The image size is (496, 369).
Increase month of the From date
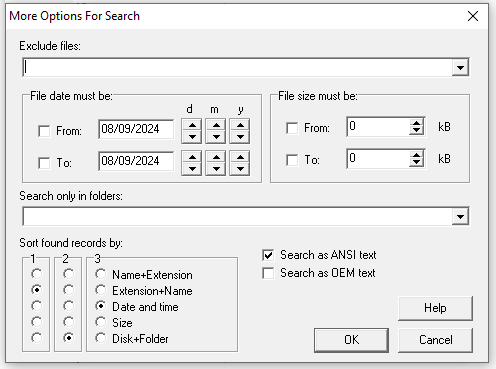(216, 125)
